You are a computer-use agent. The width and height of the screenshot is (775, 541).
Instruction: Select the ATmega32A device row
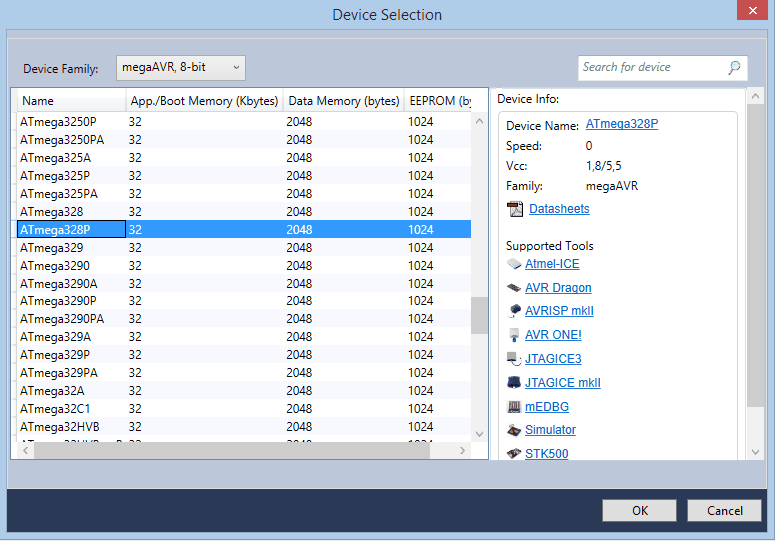52,391
